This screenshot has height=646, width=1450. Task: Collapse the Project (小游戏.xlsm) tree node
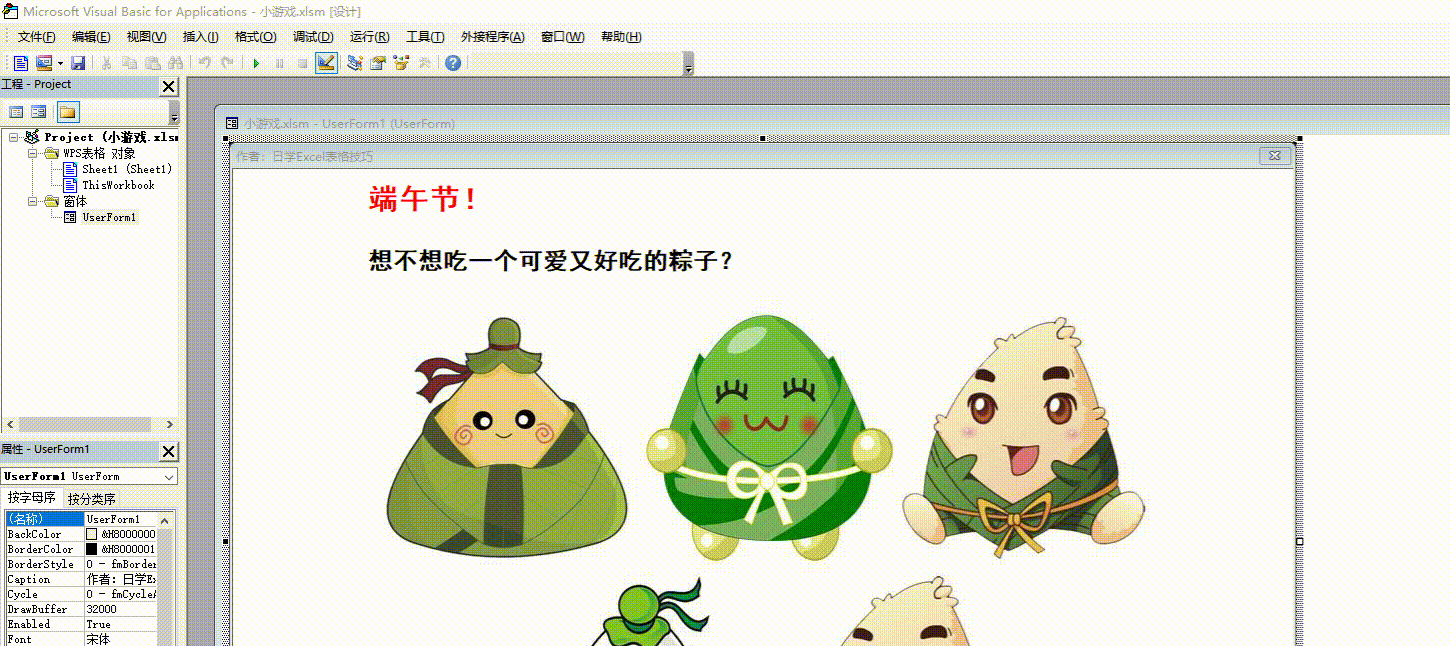[x=13, y=137]
